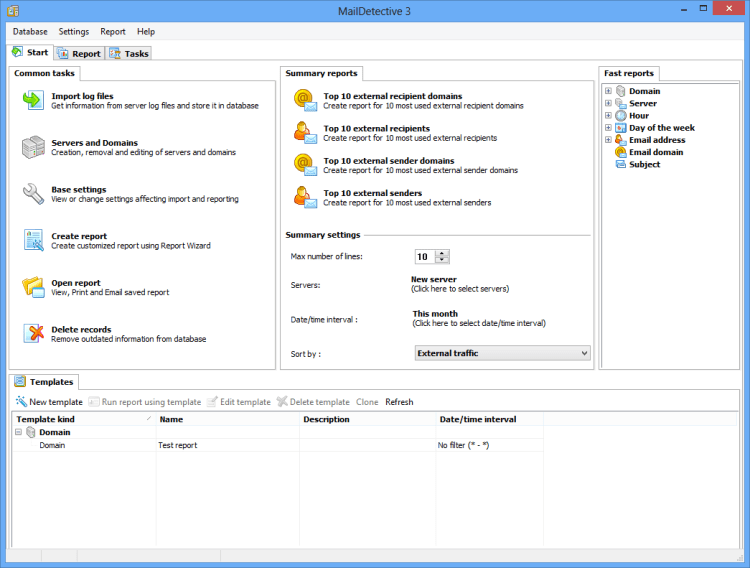This screenshot has height=568, width=750.
Task: Click the Day of the week calendar icon
Action: coord(620,128)
